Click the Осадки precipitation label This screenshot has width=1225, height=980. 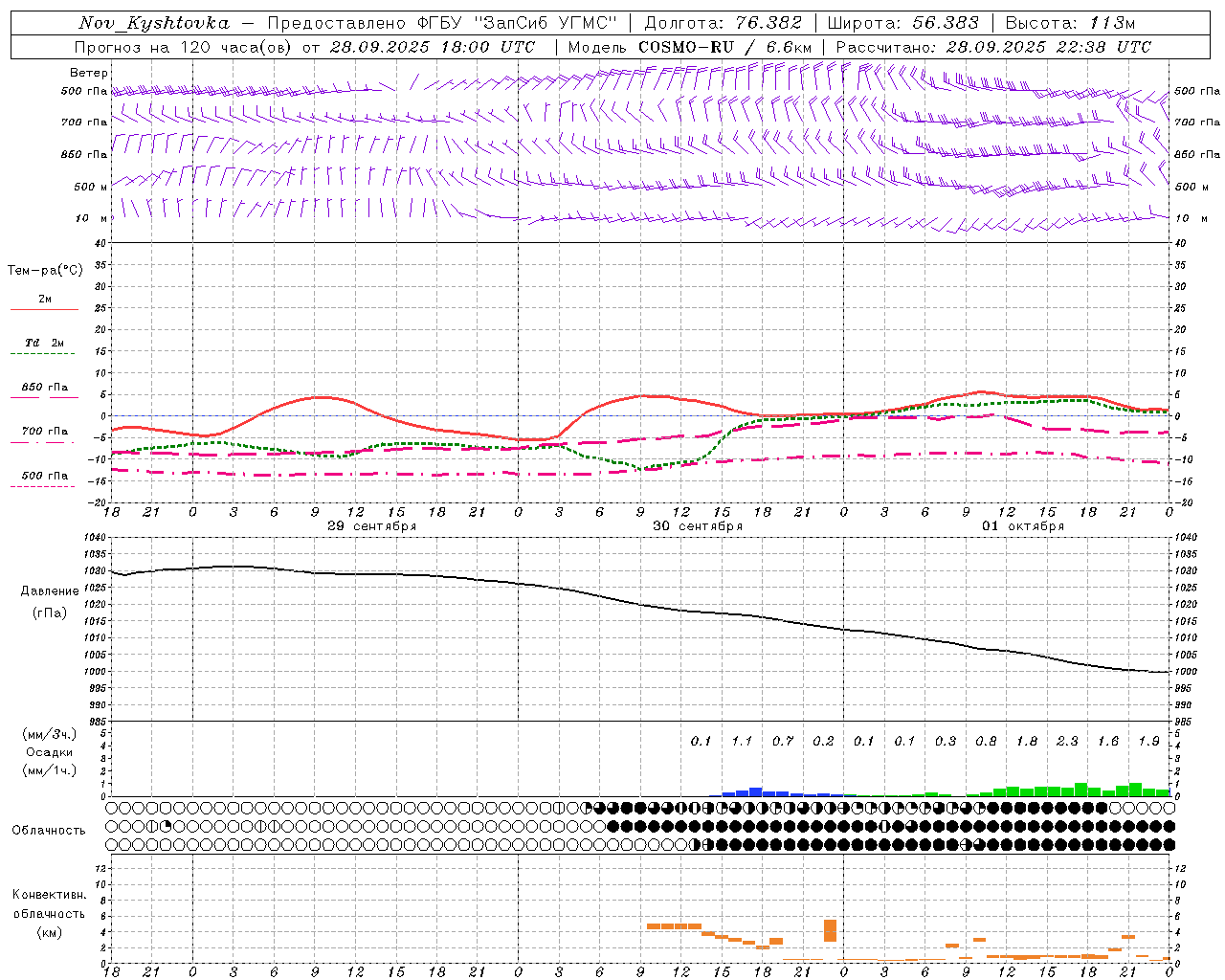[x=49, y=752]
